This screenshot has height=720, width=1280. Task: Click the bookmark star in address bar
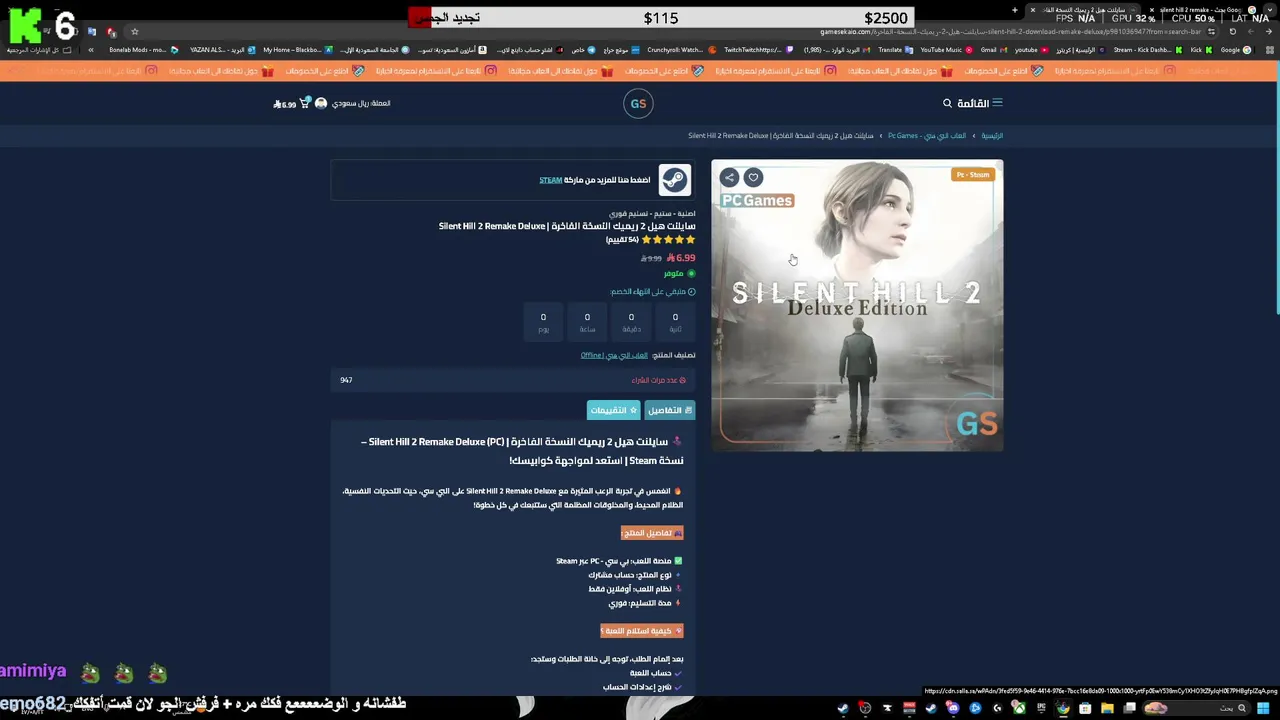coord(135,32)
